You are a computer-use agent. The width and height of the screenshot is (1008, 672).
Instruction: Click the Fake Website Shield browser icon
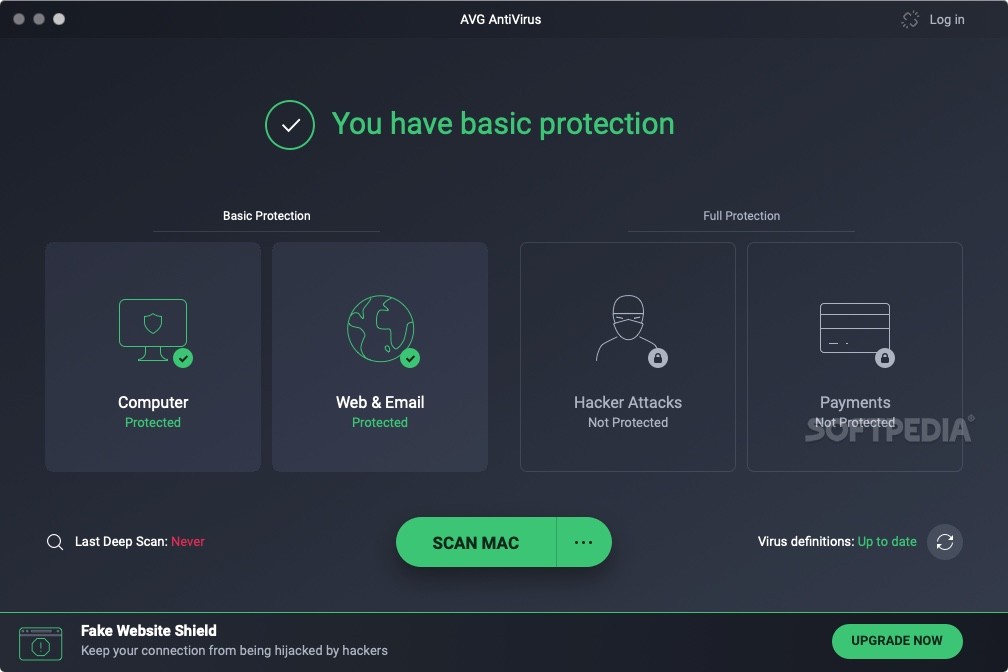pos(40,644)
